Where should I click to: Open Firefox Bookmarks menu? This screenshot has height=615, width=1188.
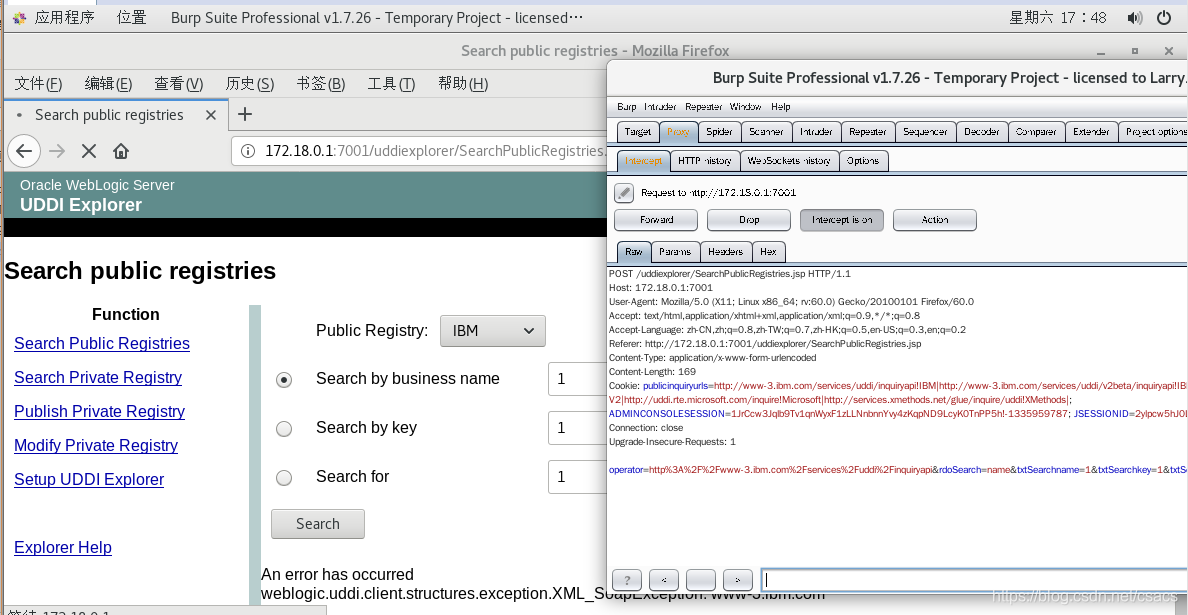coord(320,83)
